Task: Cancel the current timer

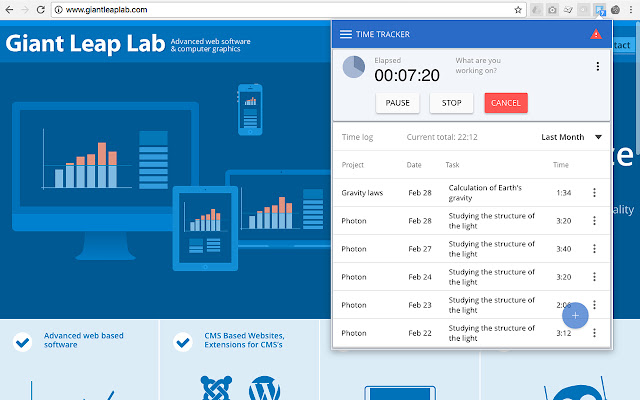Action: click(506, 103)
